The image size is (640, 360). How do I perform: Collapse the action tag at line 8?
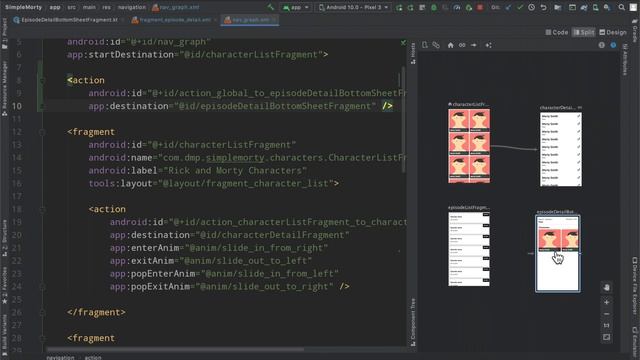tap(42, 80)
